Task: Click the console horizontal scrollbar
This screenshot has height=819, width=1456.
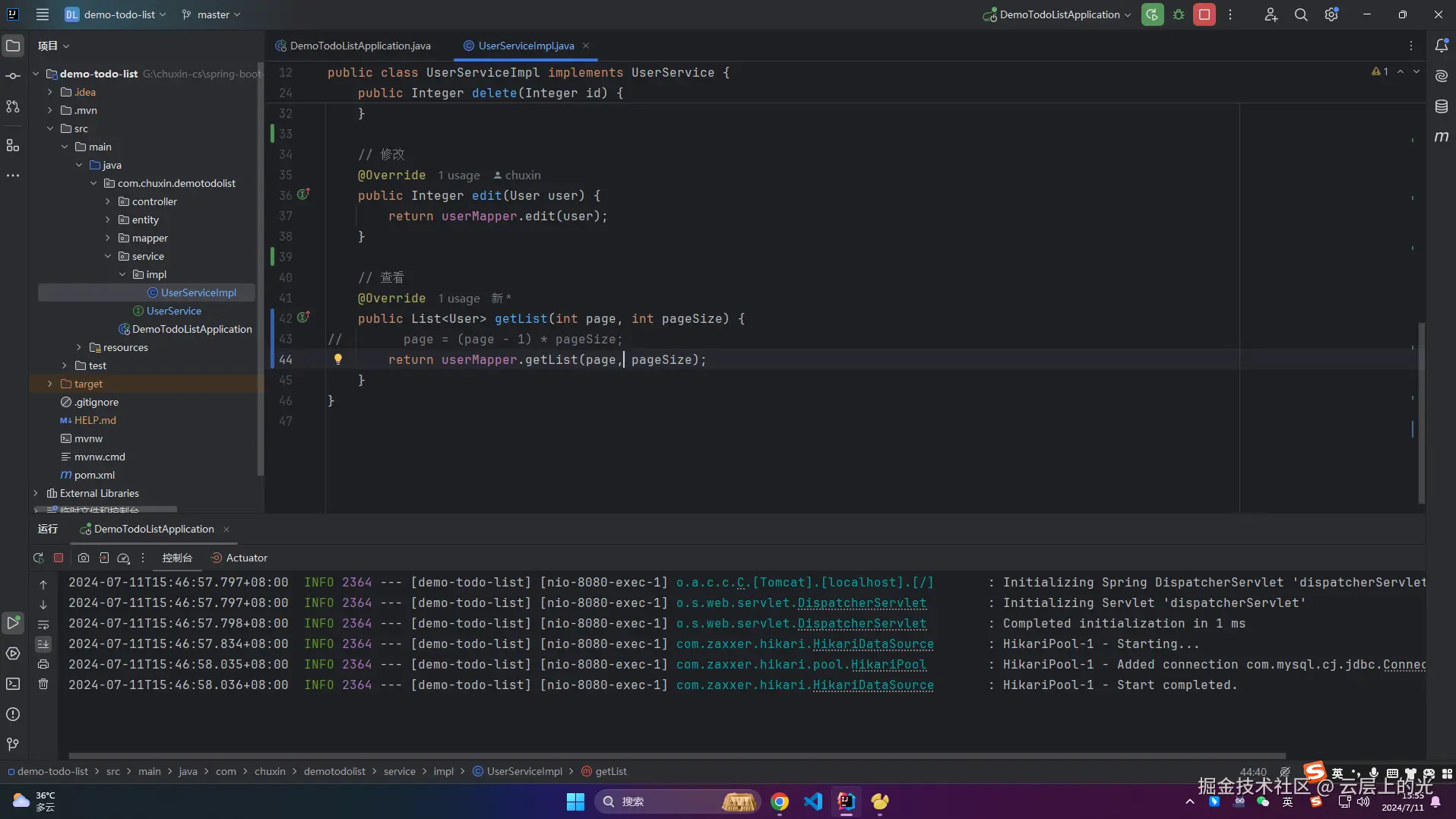Action: (x=676, y=756)
